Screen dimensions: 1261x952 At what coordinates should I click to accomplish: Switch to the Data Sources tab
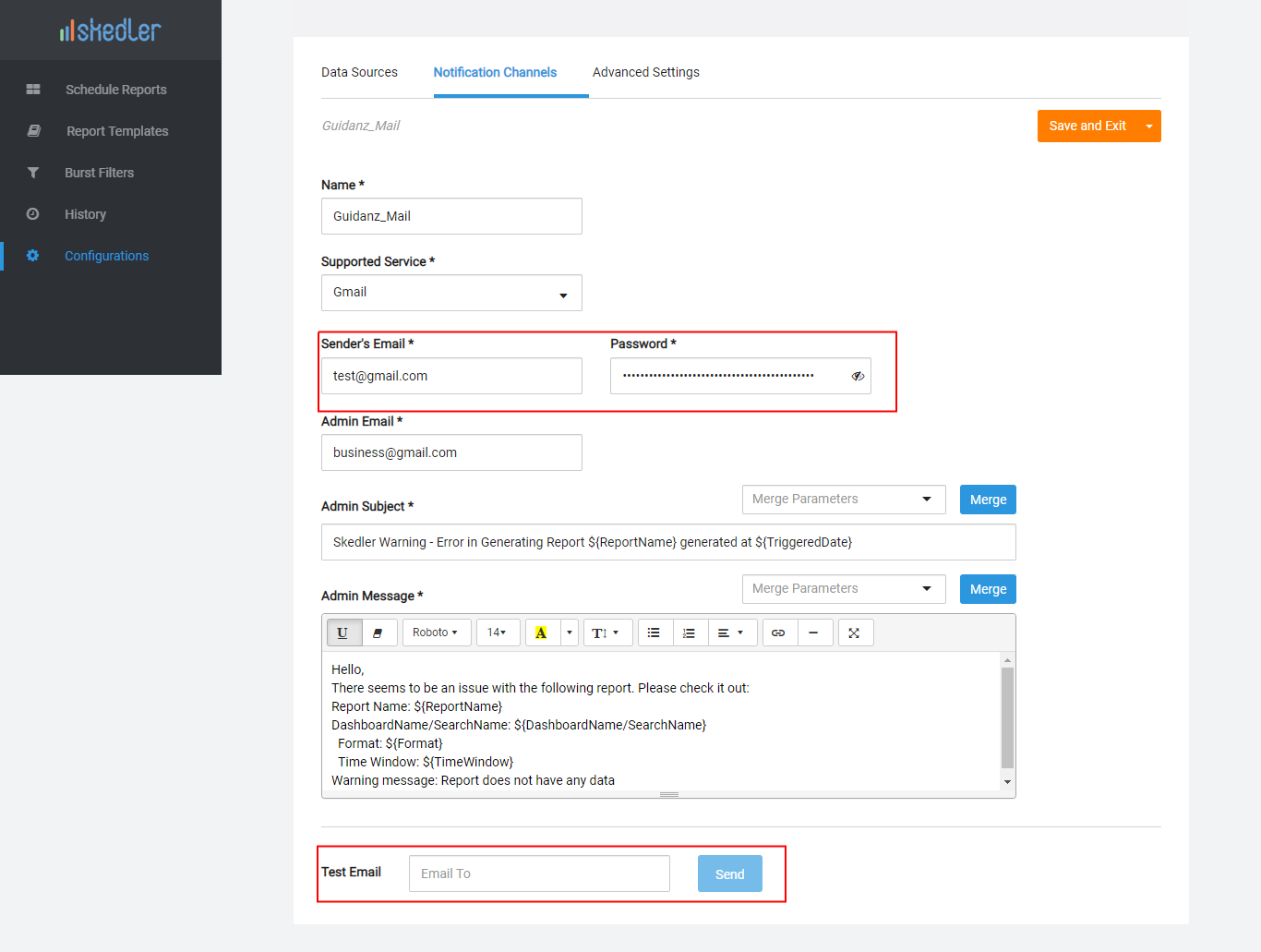pos(359,72)
